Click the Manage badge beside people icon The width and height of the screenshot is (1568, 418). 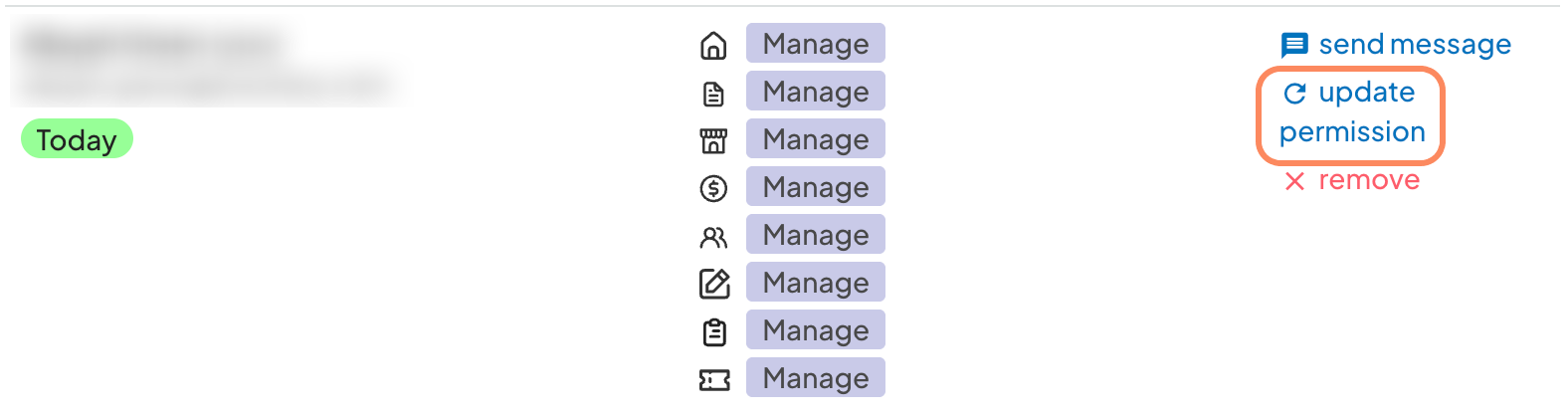coord(815,235)
